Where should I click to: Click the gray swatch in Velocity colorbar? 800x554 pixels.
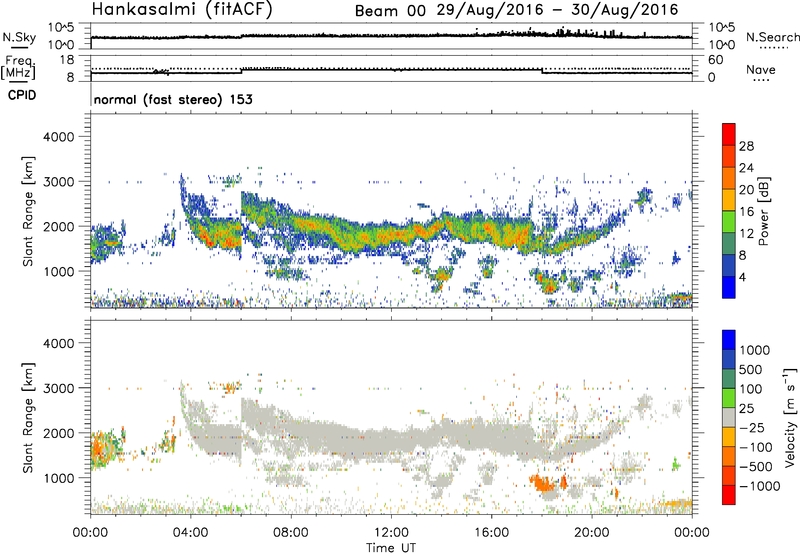729,418
